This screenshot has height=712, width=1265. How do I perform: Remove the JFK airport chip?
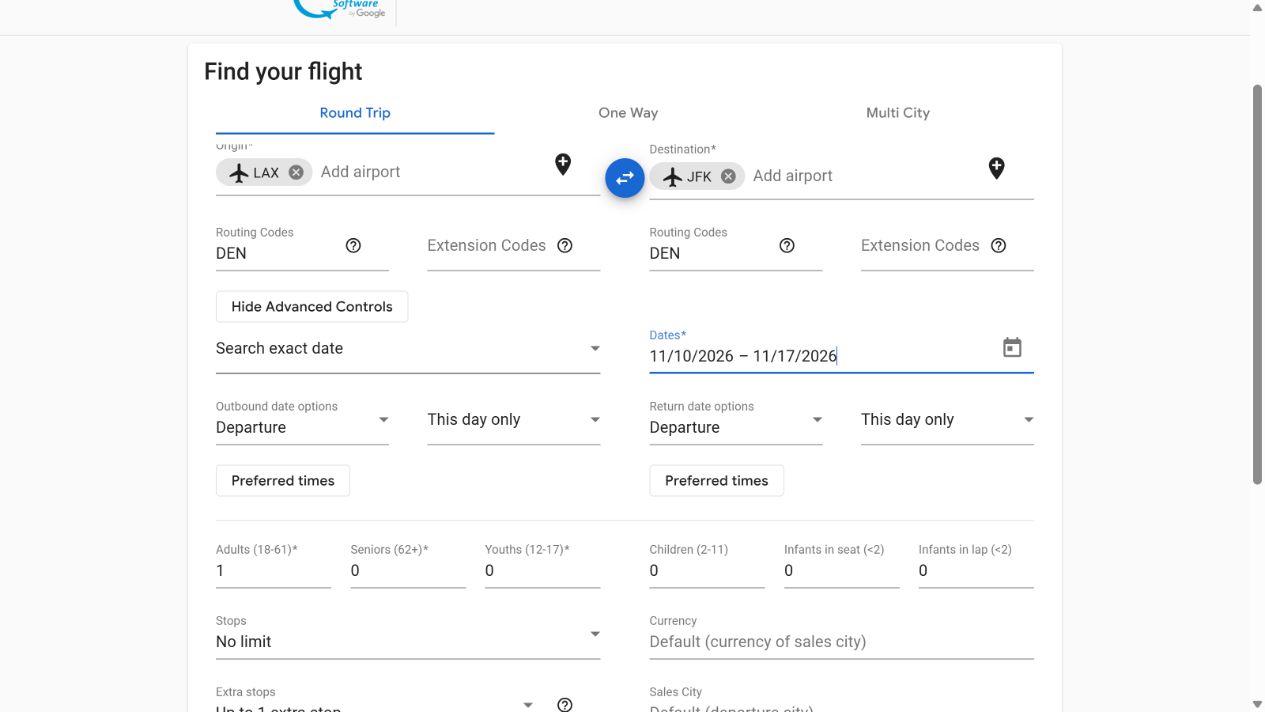click(x=728, y=176)
